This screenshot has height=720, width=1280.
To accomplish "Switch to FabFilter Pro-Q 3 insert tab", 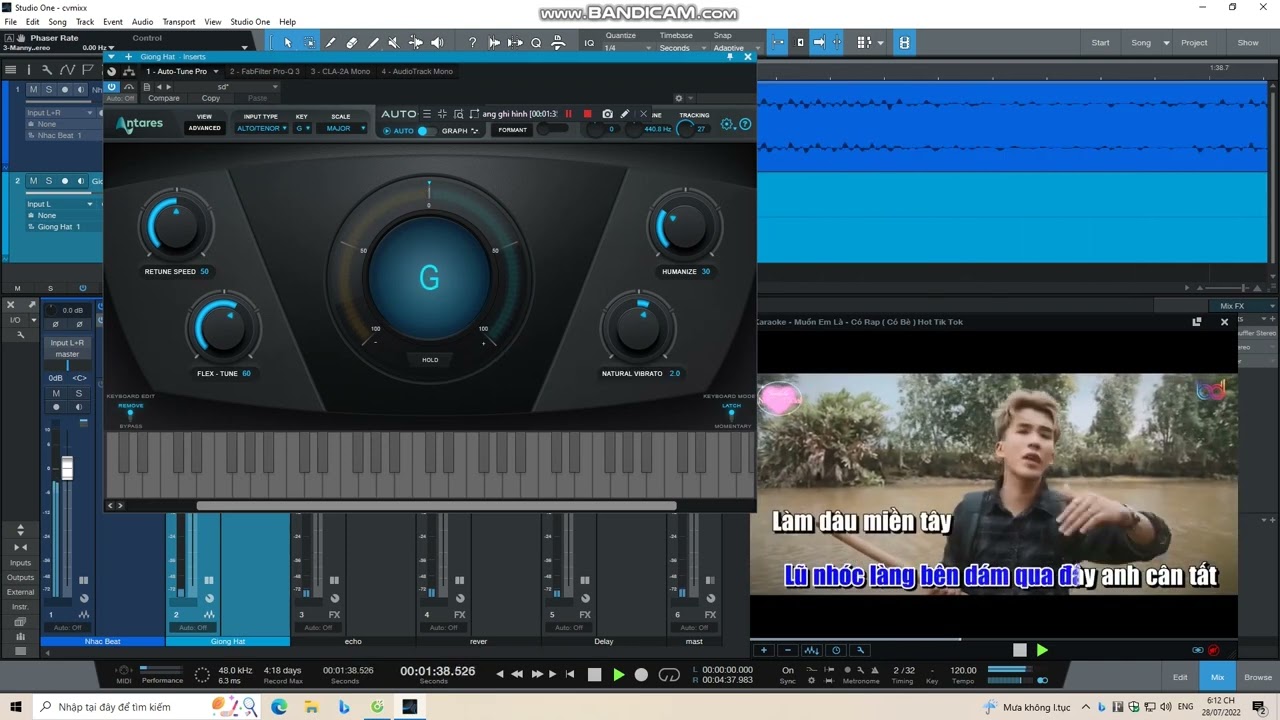I will click(264, 72).
